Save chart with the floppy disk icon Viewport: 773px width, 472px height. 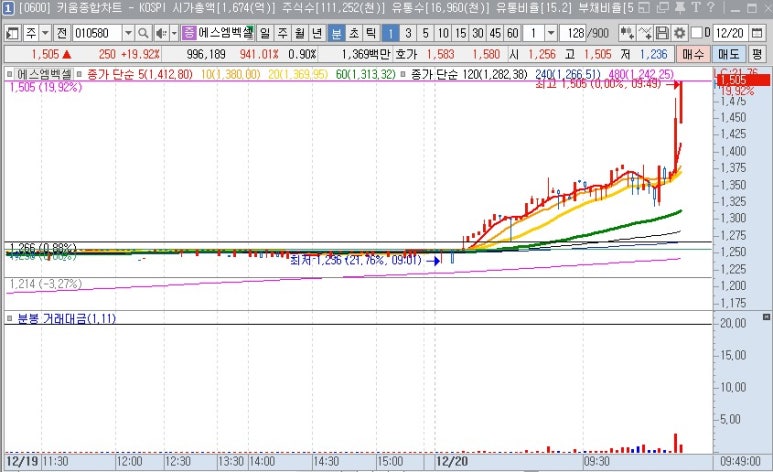(662, 34)
